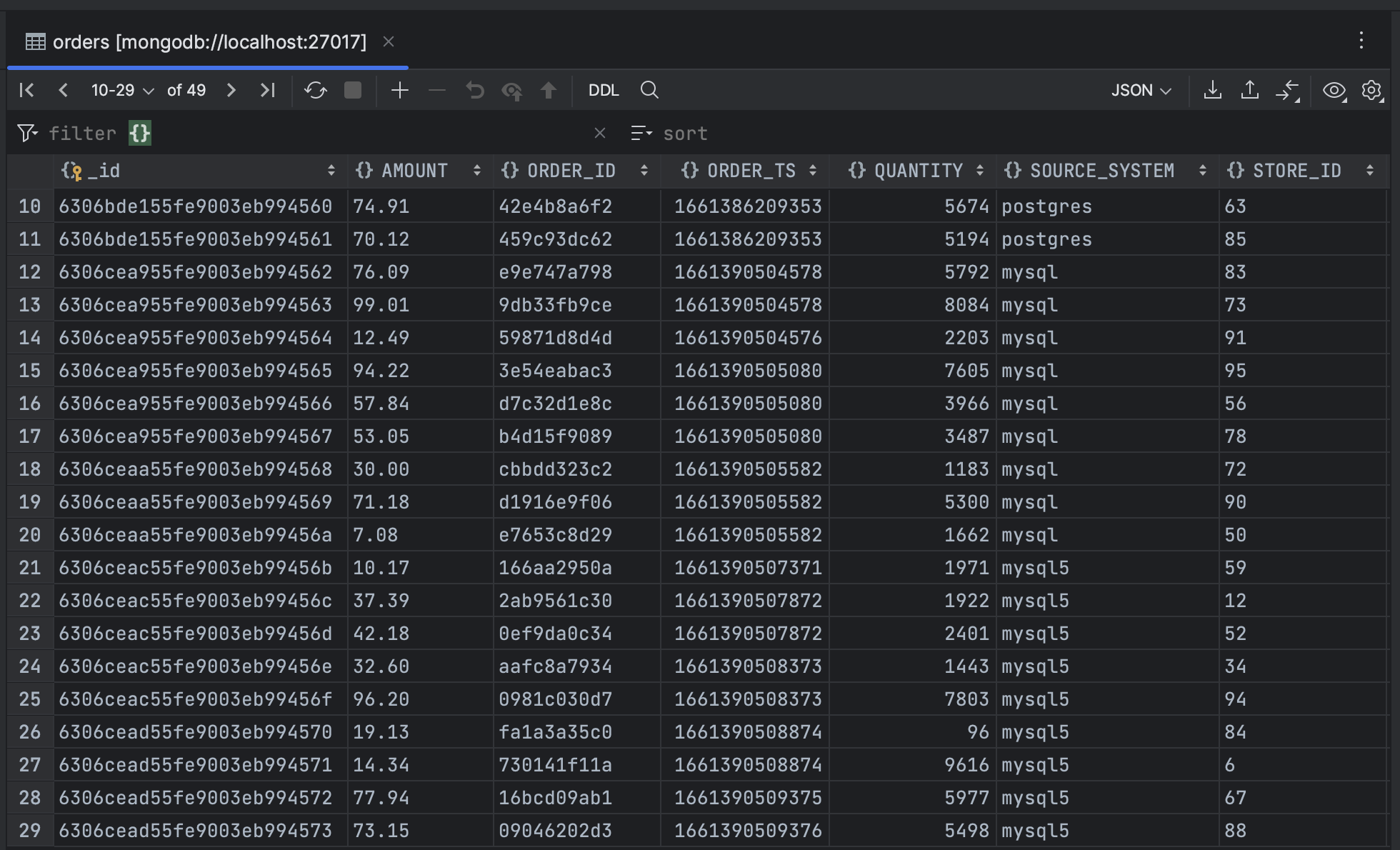Click the sort lines icon

pos(641,133)
